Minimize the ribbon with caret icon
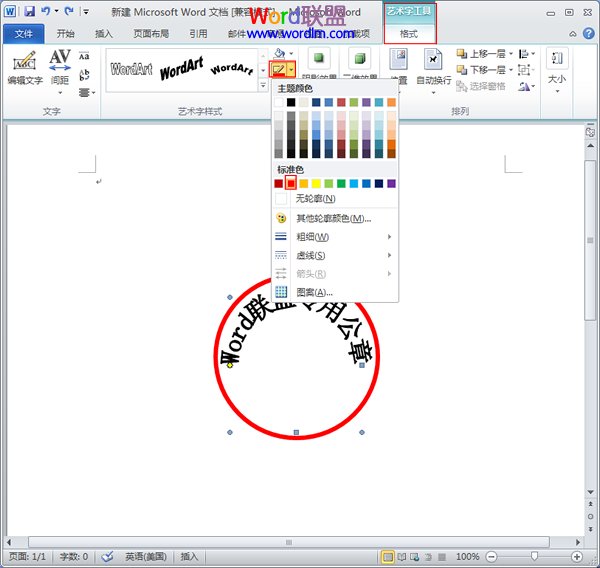The width and height of the screenshot is (600, 568). coord(573,34)
